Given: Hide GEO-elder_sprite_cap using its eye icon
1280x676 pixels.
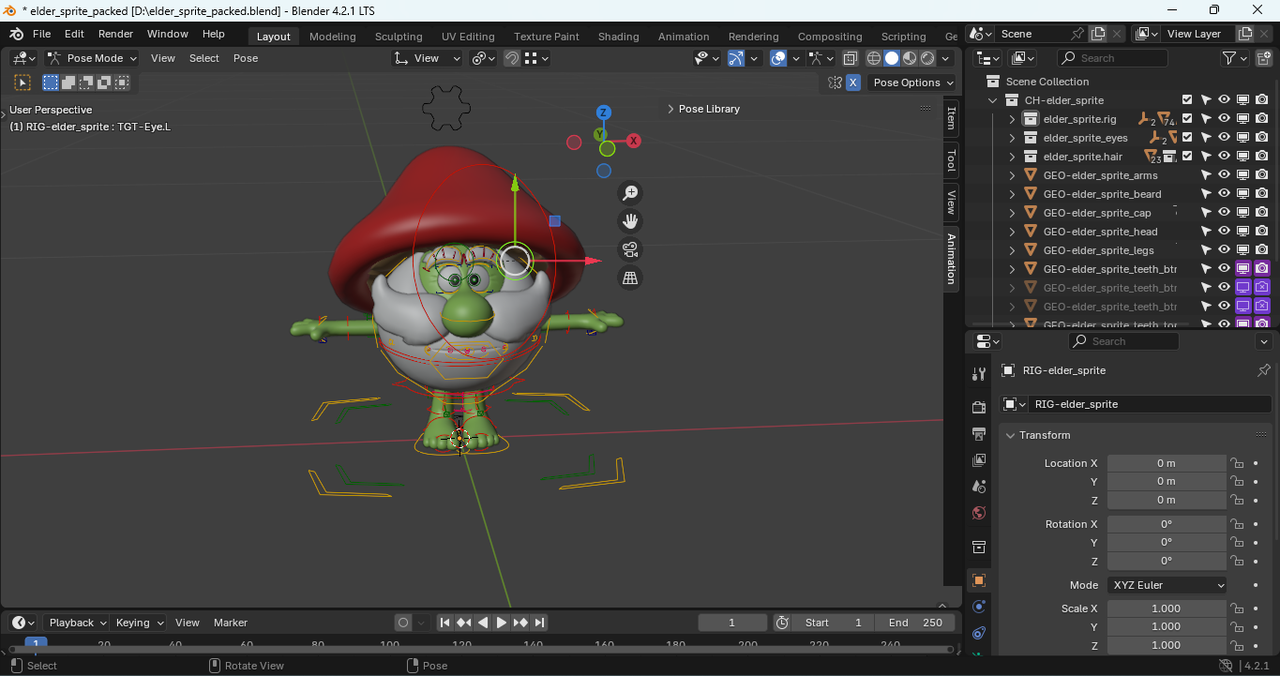Looking at the screenshot, I should coord(1224,213).
